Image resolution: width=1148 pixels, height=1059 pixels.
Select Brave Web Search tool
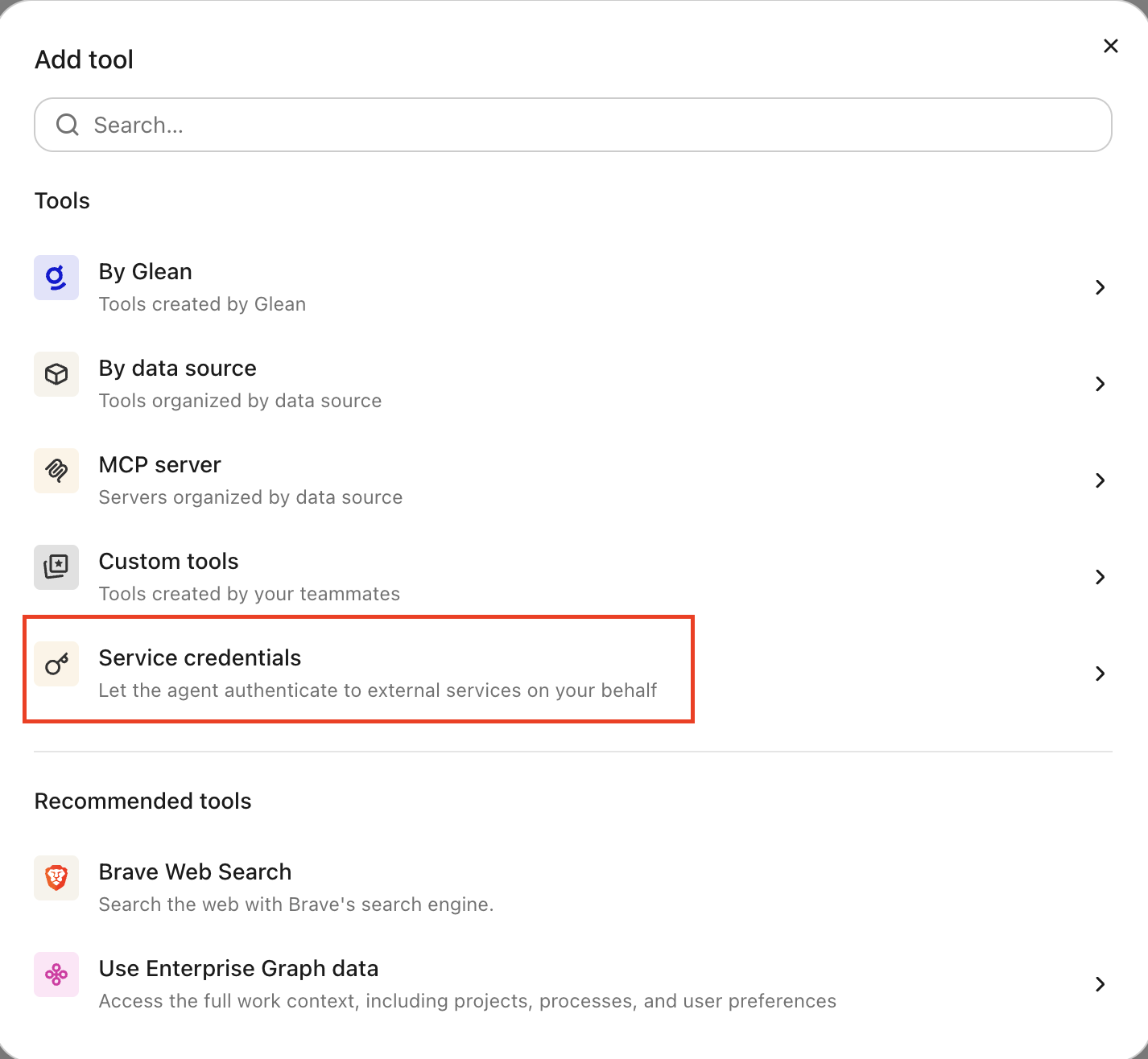tap(573, 888)
